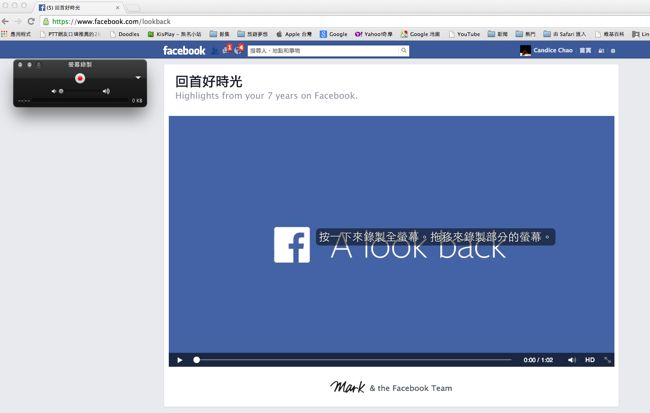Toggle HD video quality

coord(590,359)
